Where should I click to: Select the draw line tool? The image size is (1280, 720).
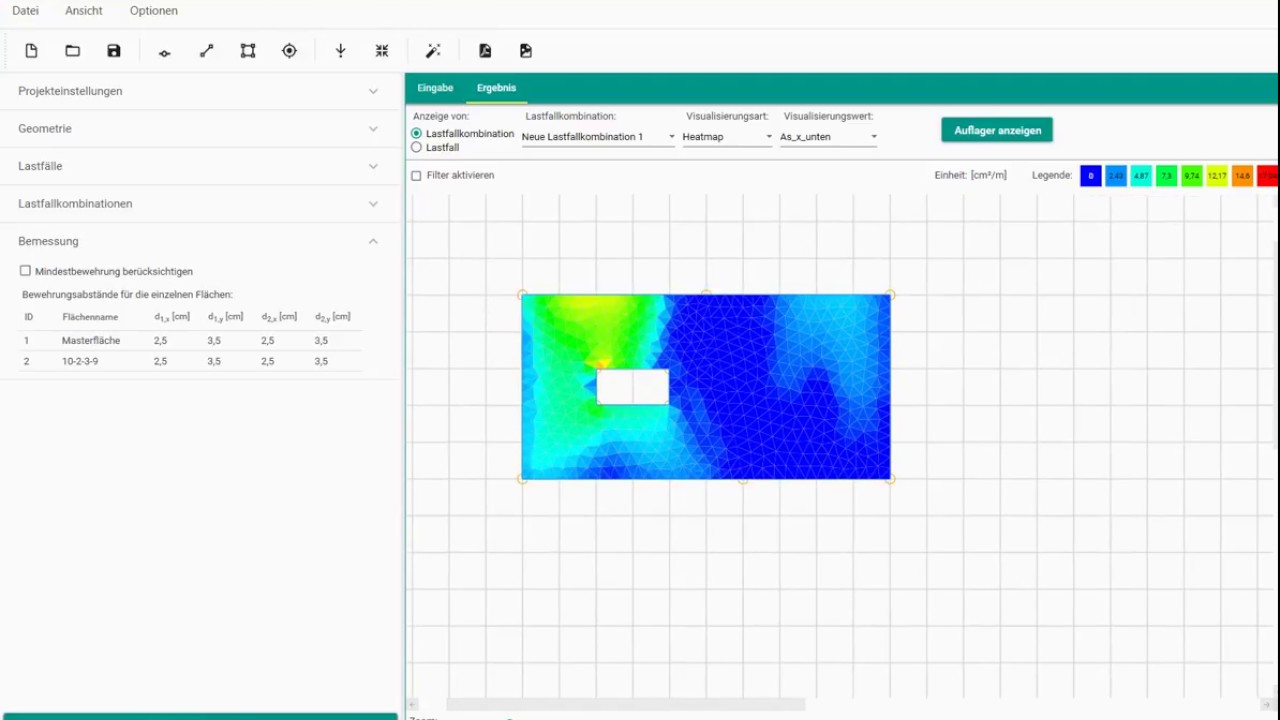(207, 51)
